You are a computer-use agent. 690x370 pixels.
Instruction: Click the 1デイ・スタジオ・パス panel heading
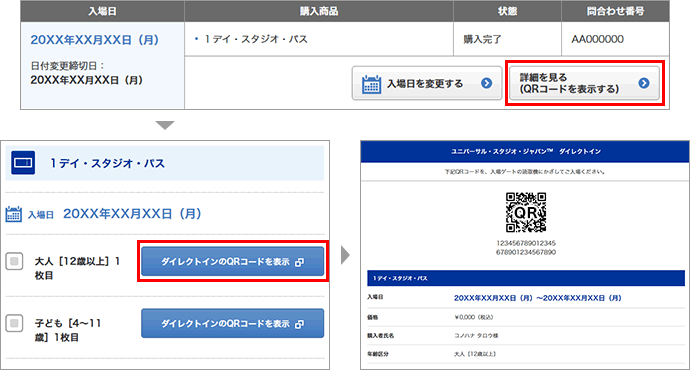pos(107,163)
